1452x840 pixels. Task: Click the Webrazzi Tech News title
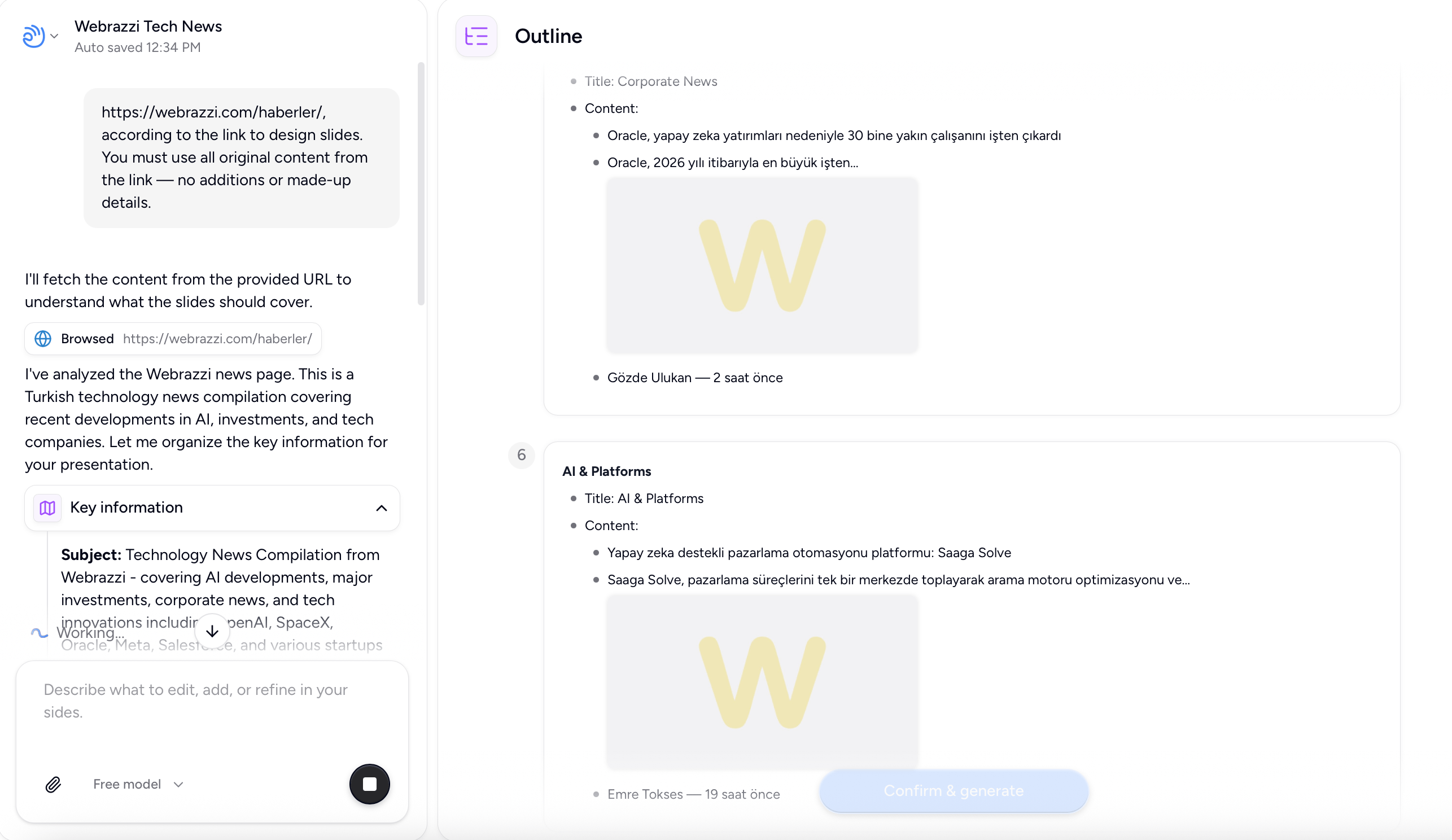pos(148,26)
